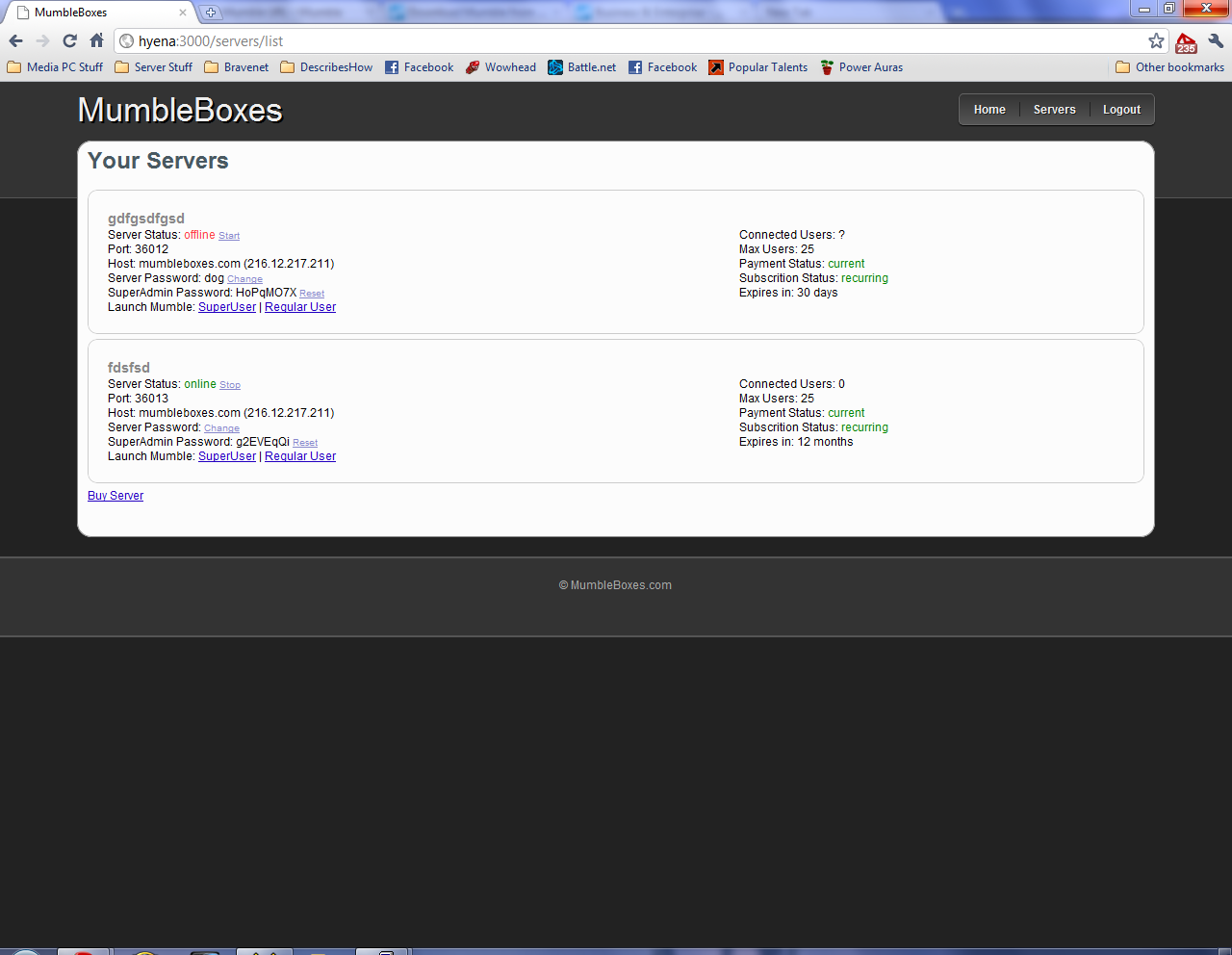Click the browser home icon
Viewport: 1232px width, 955px height.
tap(96, 40)
